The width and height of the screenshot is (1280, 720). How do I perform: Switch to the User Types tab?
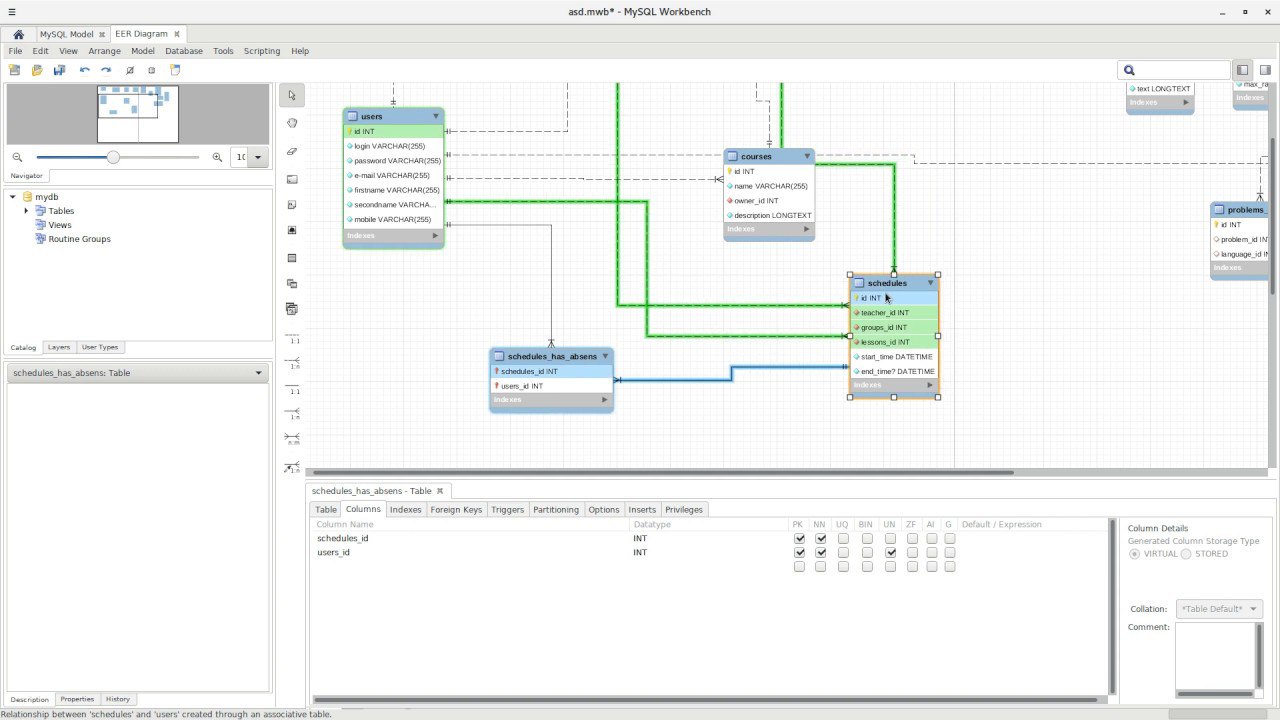[x=100, y=347]
